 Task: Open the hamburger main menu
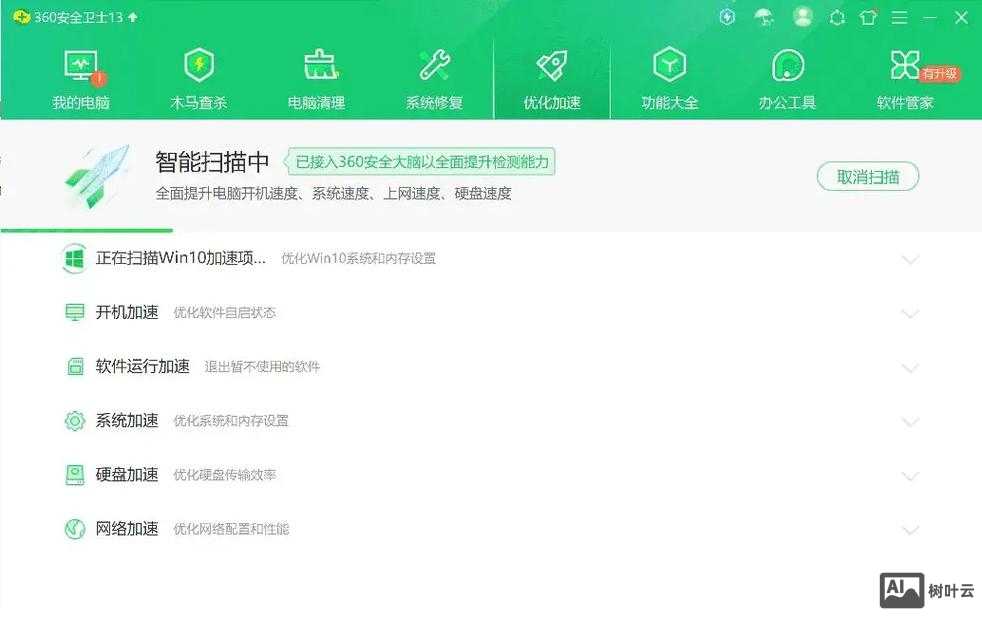(898, 17)
